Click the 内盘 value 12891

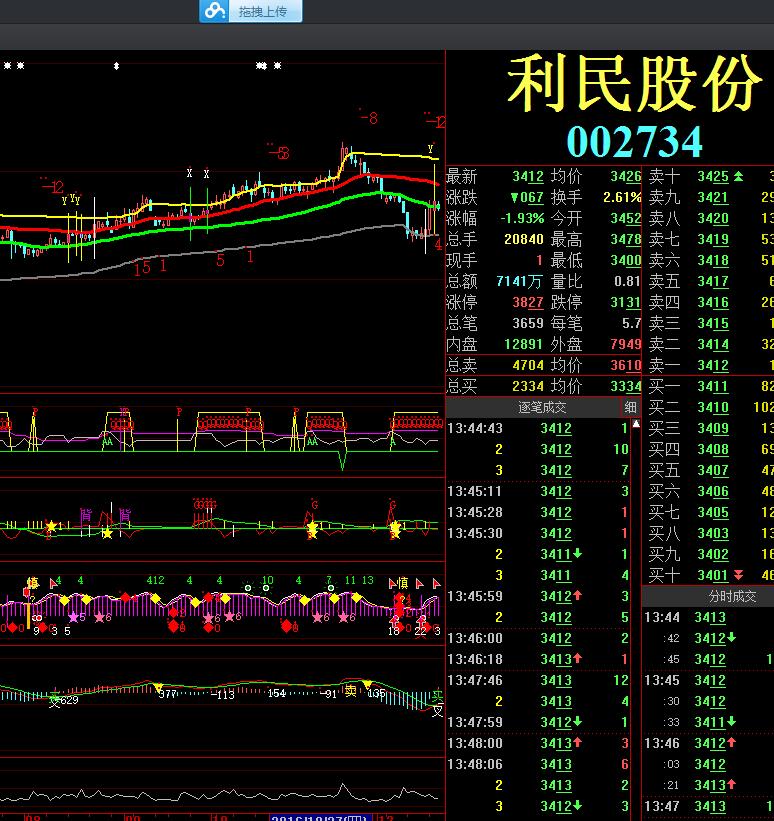pyautogui.click(x=524, y=344)
